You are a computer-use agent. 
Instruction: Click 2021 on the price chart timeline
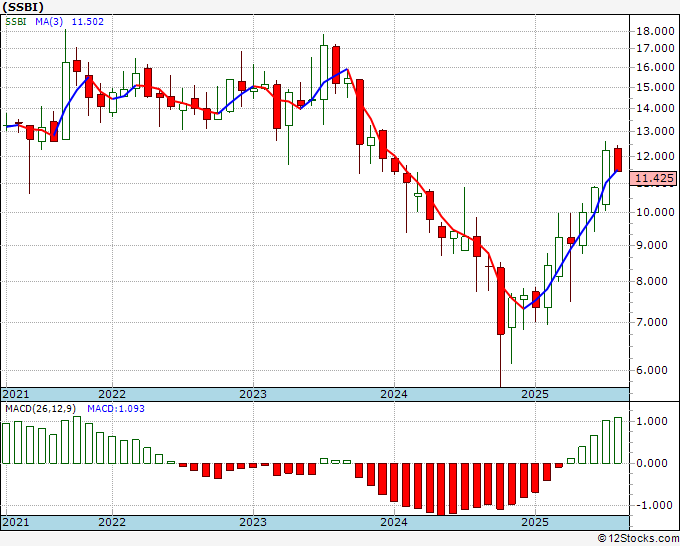click(x=16, y=394)
